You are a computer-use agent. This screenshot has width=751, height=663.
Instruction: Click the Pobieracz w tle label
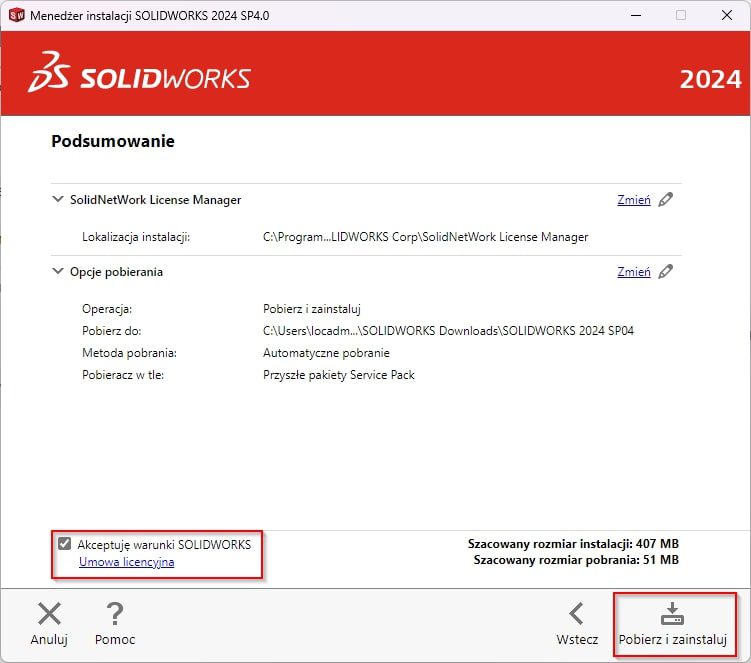123,375
